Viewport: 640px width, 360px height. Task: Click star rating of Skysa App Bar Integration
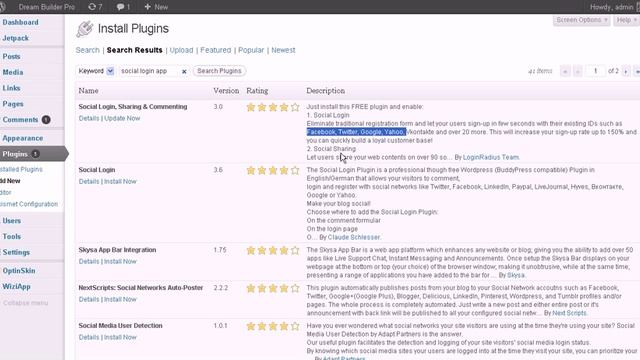[273, 251]
